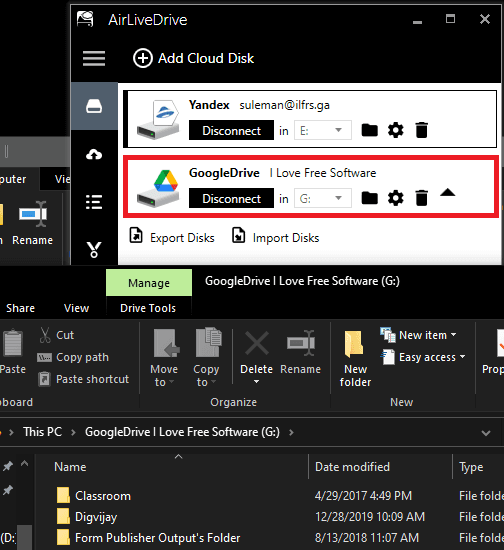Open address bar history dropdown chevron
Viewport: 504px width, 550px height.
(x=486, y=433)
